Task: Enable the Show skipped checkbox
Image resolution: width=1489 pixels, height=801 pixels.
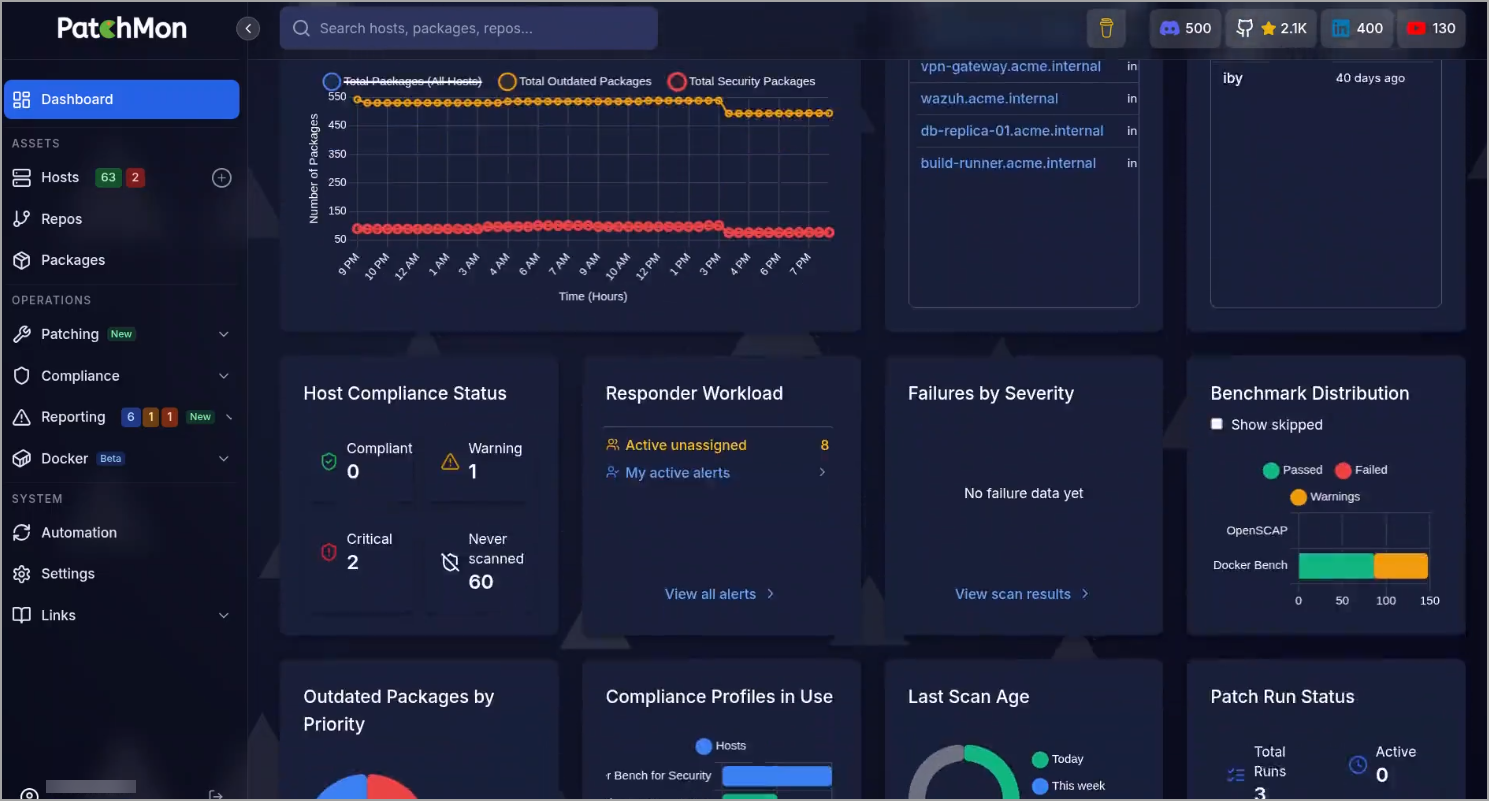Action: (1217, 424)
